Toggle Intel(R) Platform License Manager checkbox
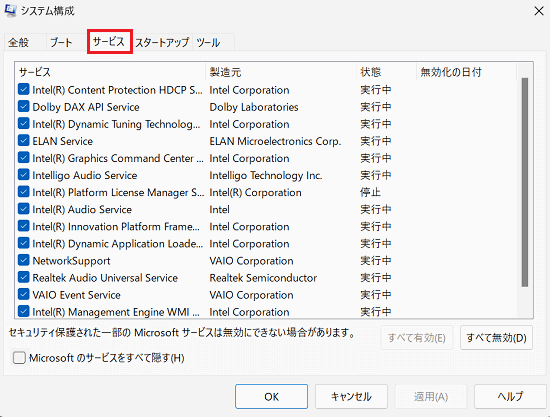Screen dimensions: 550x417 click(x=24, y=192)
